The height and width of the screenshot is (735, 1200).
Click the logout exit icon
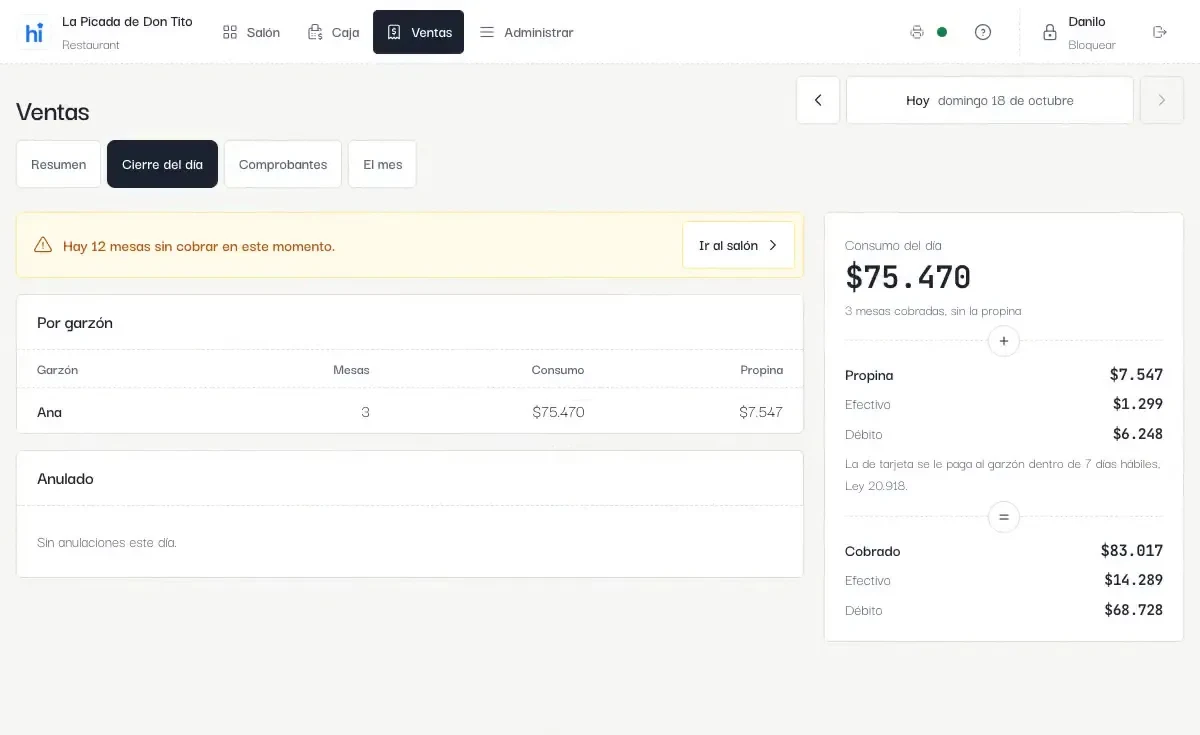(1160, 32)
